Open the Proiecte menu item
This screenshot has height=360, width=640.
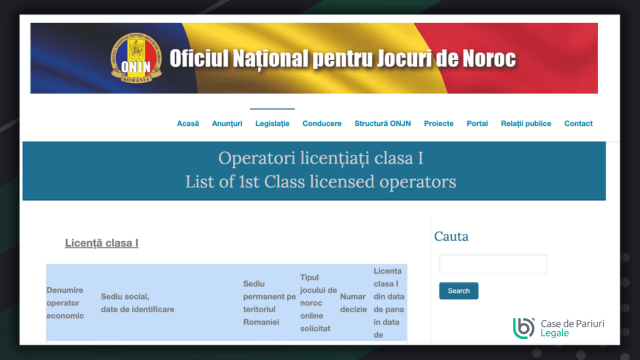438,123
